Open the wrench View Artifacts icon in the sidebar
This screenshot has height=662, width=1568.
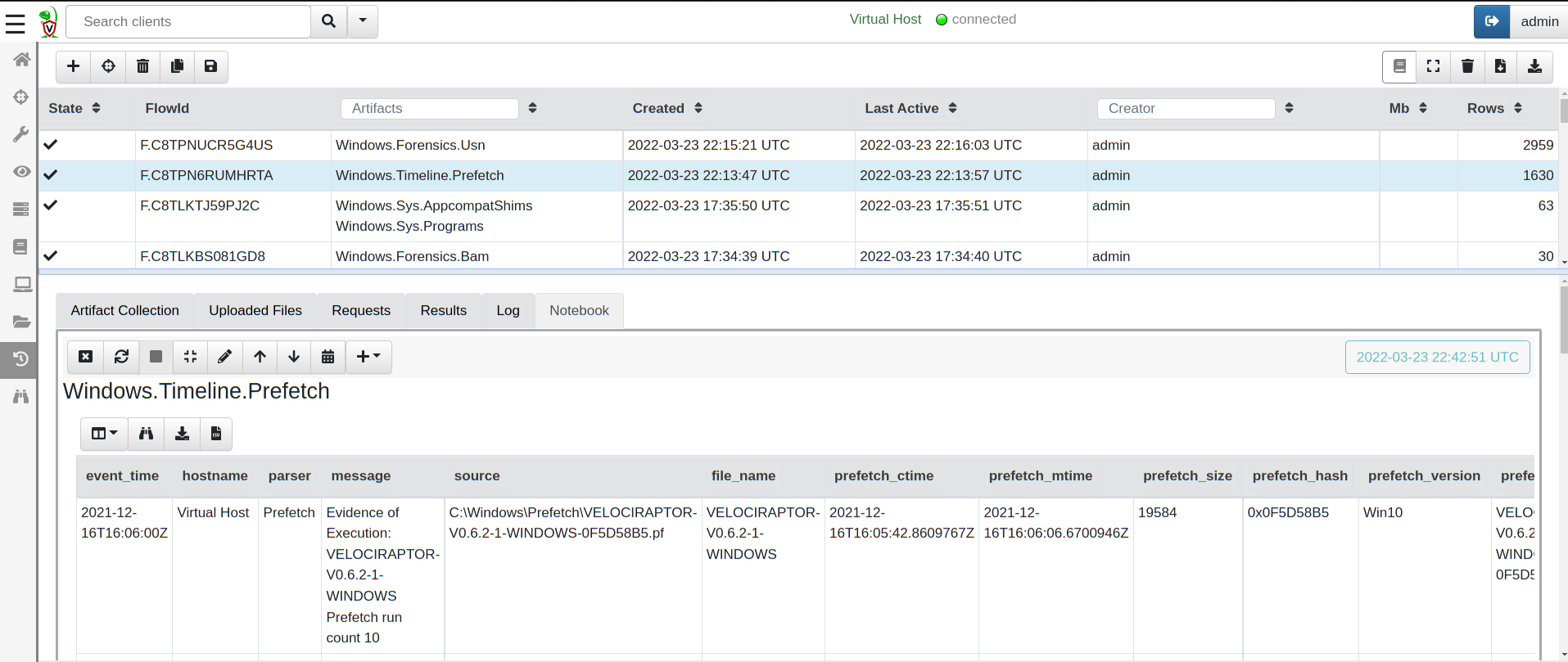[21, 134]
